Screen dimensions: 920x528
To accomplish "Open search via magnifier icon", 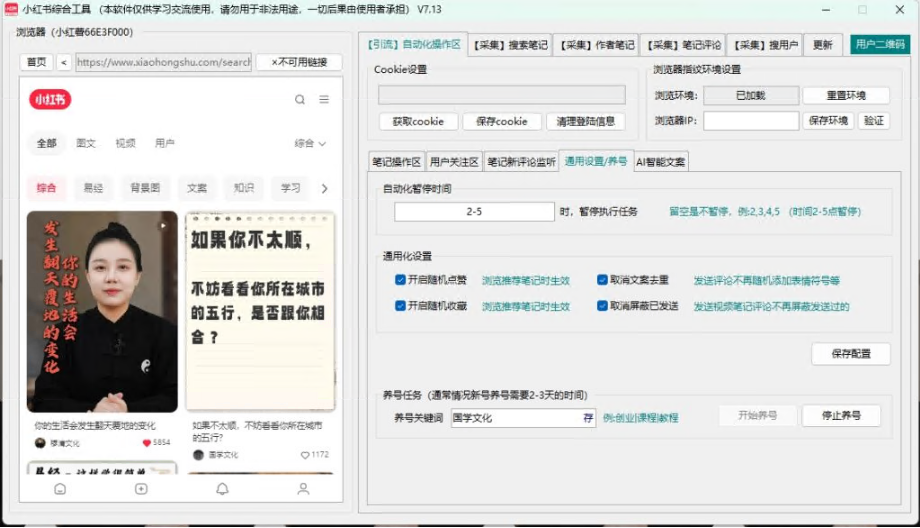I will coord(300,100).
